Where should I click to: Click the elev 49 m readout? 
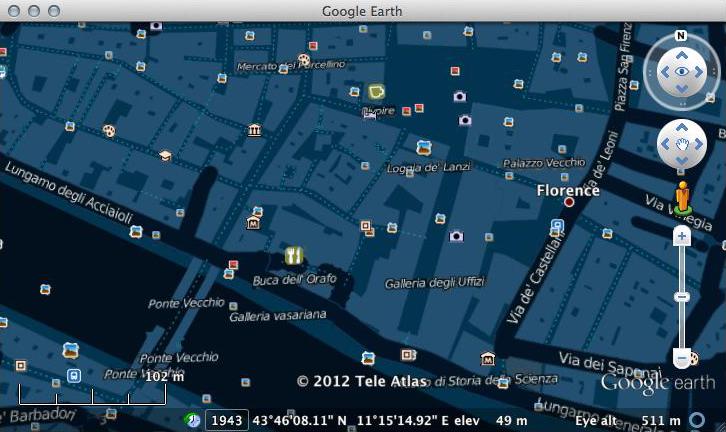tap(491, 420)
